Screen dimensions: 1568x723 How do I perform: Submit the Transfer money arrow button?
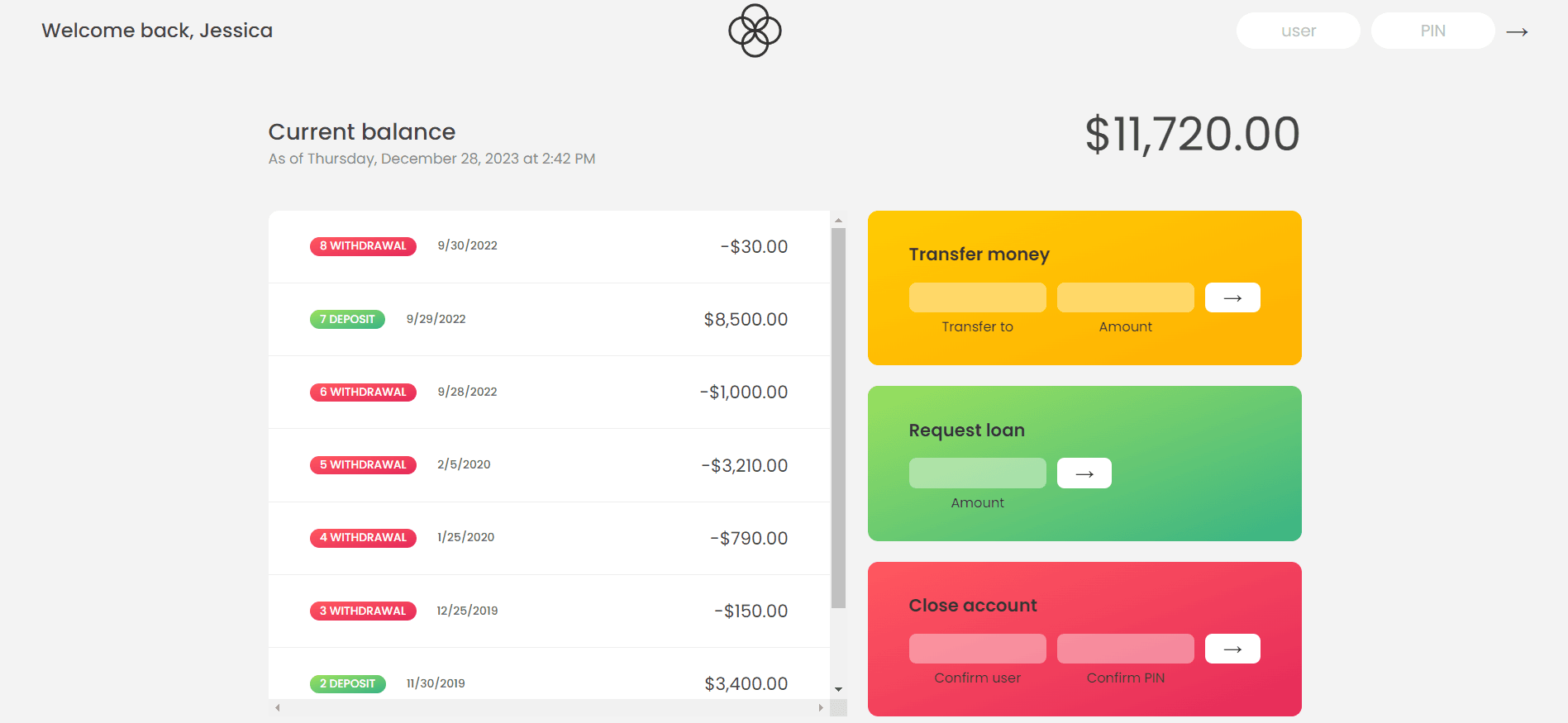pos(1232,297)
